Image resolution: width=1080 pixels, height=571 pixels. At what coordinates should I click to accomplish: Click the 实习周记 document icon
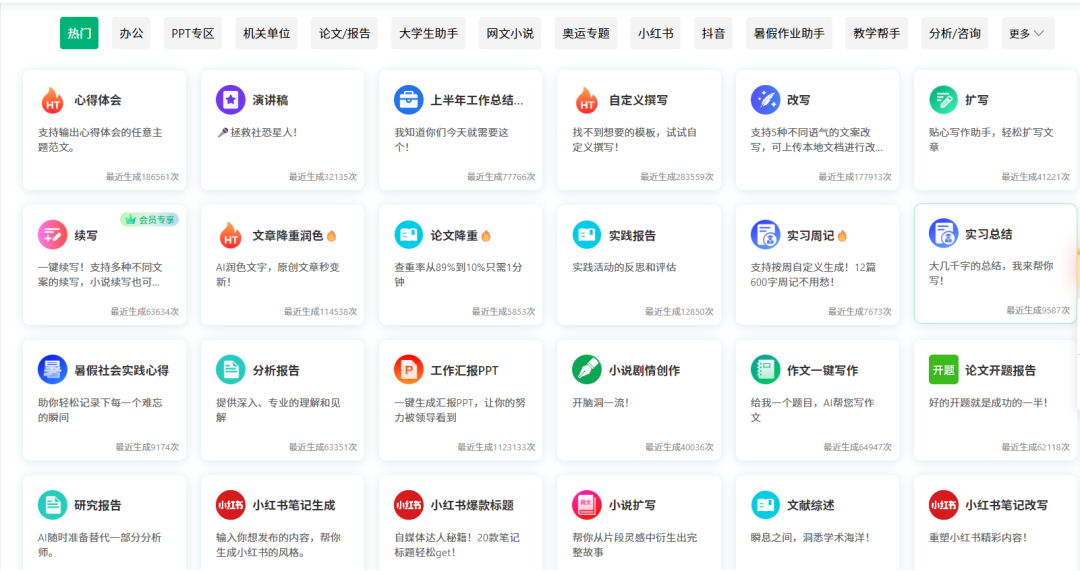[765, 235]
